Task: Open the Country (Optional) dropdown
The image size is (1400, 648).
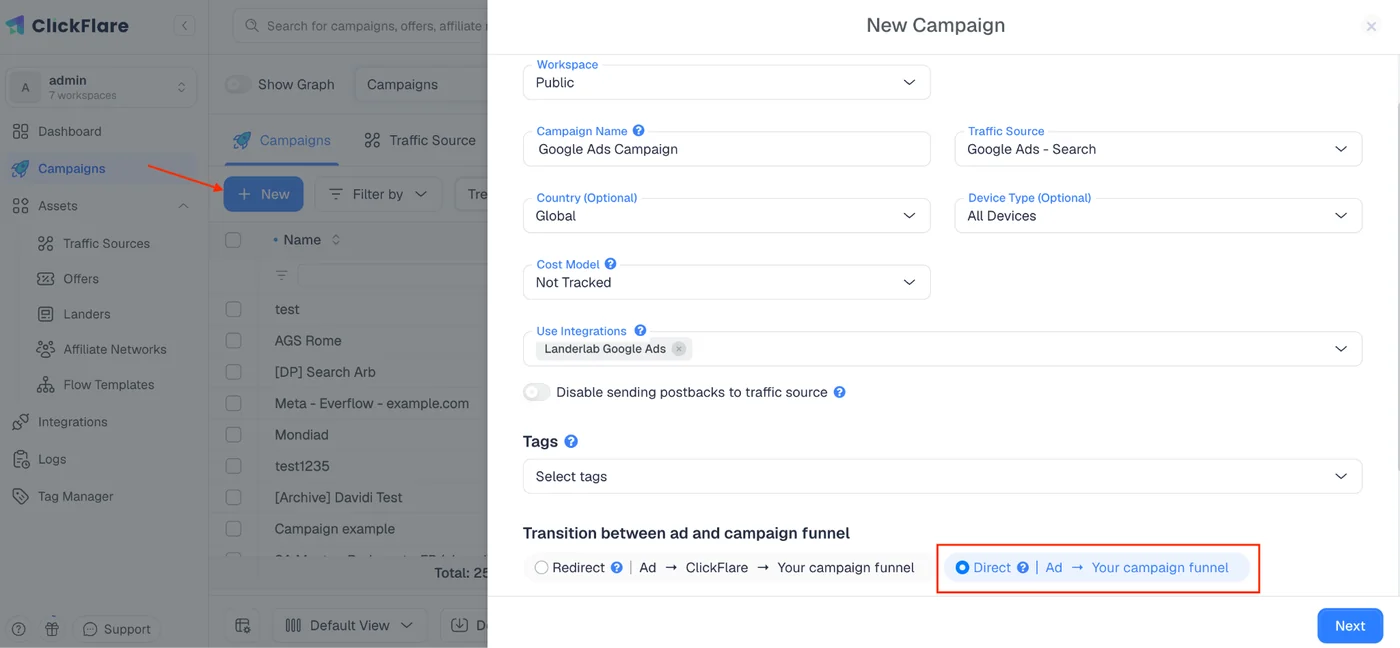Action: (x=727, y=216)
